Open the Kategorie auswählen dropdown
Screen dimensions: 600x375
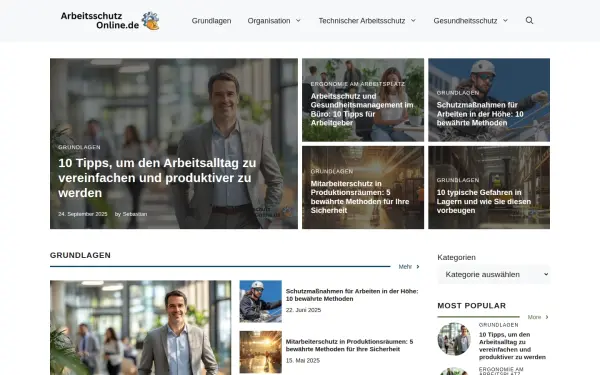point(494,274)
